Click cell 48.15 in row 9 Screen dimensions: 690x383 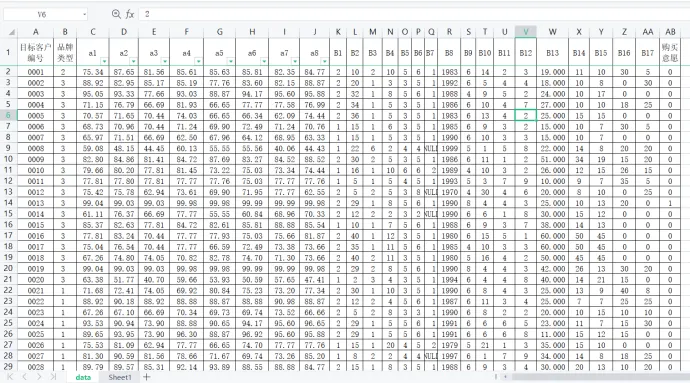pos(124,148)
